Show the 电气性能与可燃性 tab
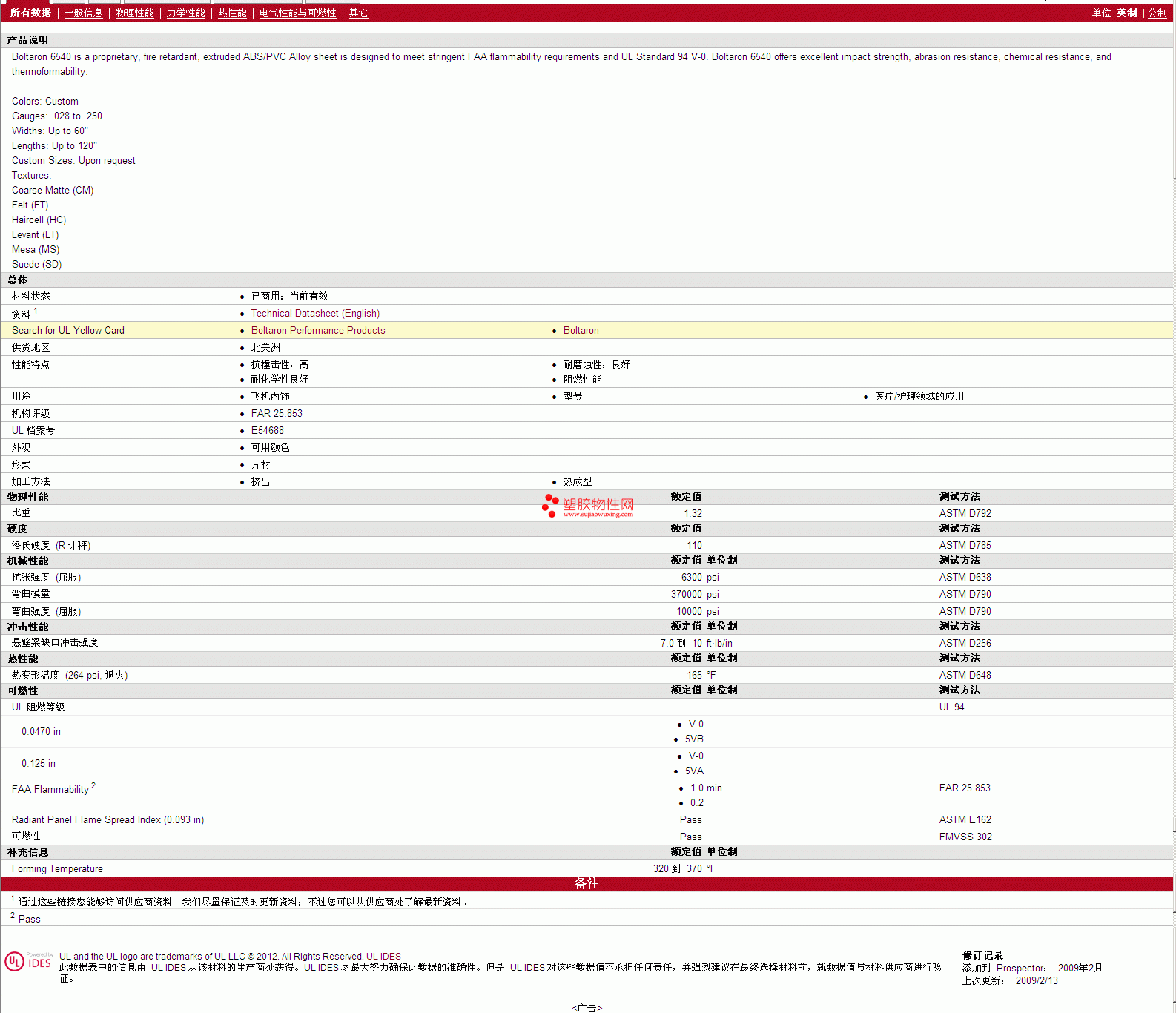This screenshot has width=1176, height=1013. (298, 13)
